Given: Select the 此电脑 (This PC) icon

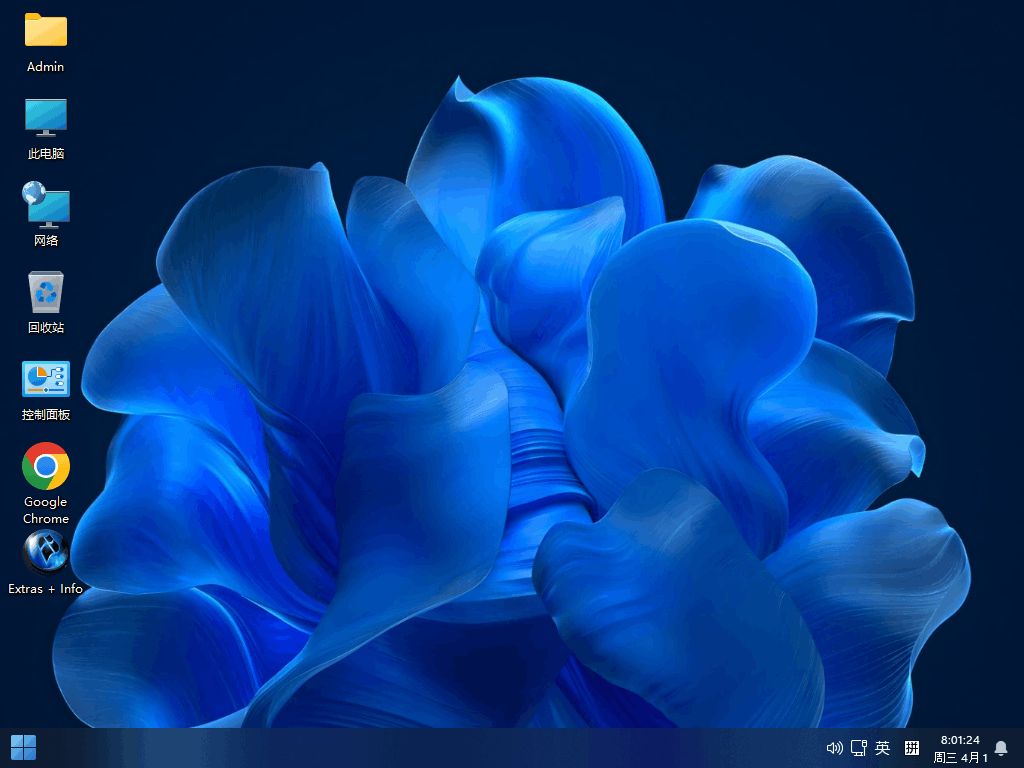Looking at the screenshot, I should [46, 117].
